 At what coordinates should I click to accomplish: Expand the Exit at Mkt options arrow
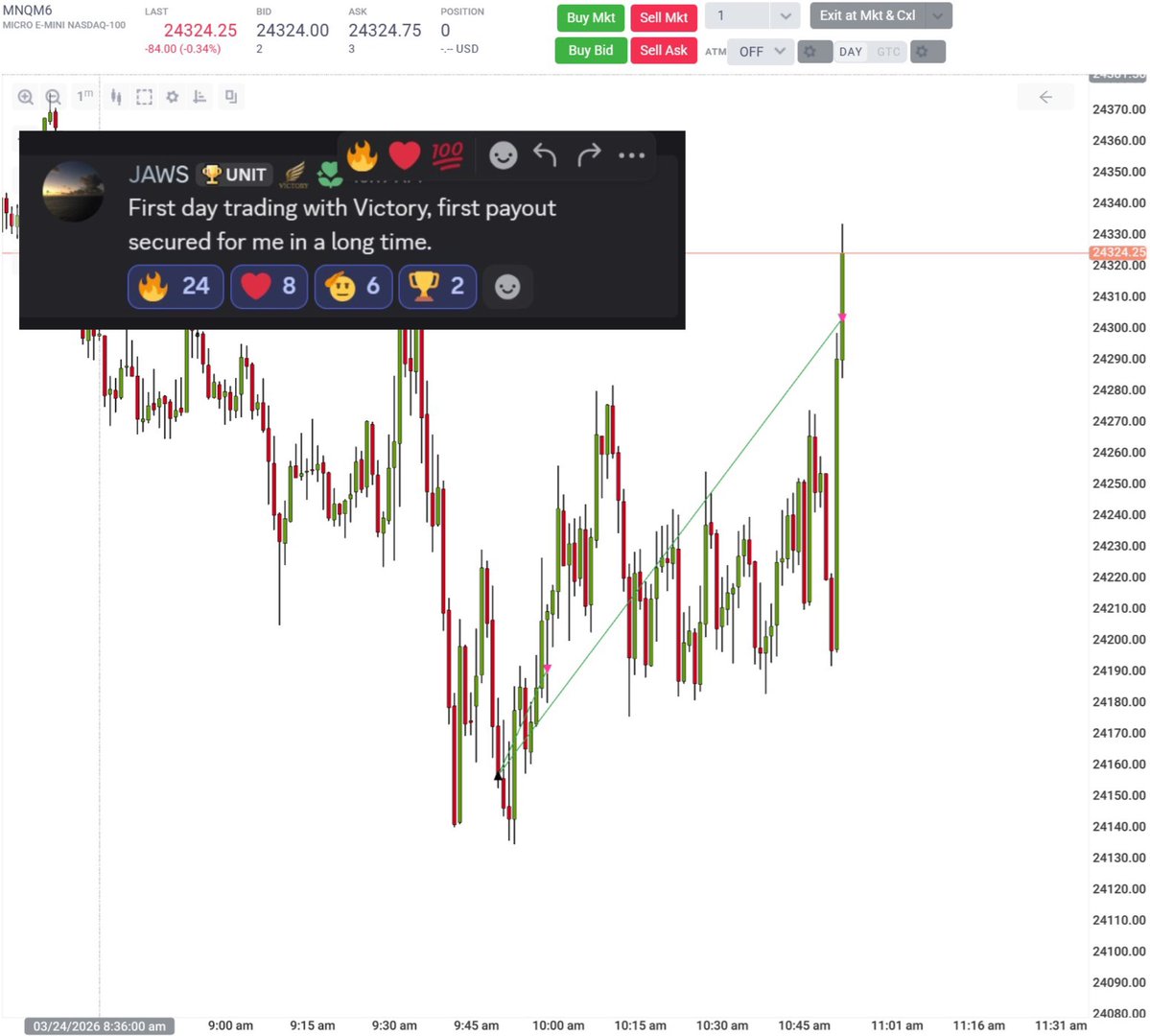pyautogui.click(x=939, y=15)
